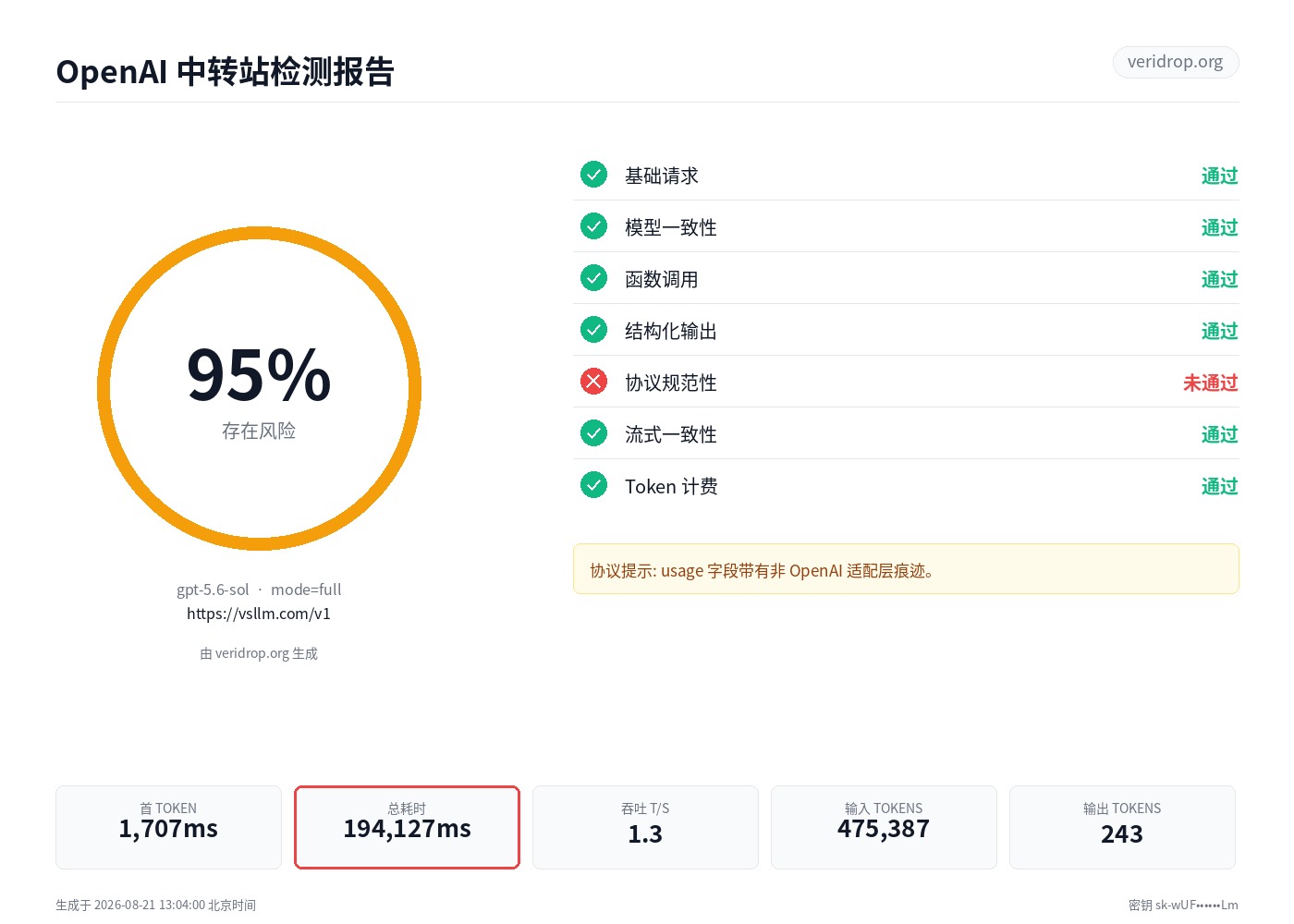Click the gpt-5.6-sol mode=full label

[x=259, y=590]
